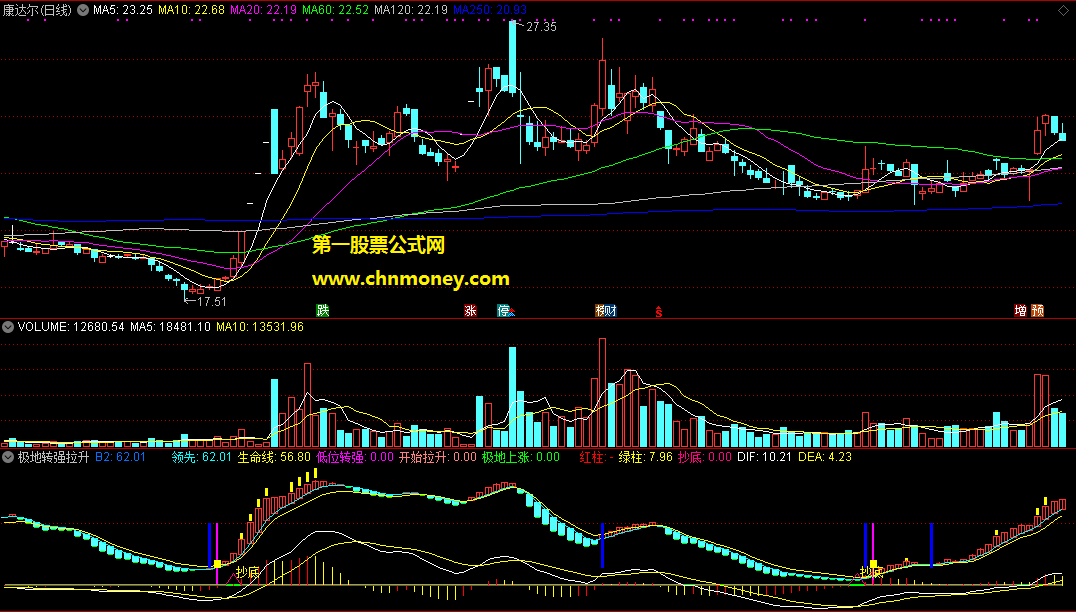Screen dimensions: 1076x612
Task: Expand the 极地转强拉升 indicator dropdown chevron
Action: (x=8, y=457)
